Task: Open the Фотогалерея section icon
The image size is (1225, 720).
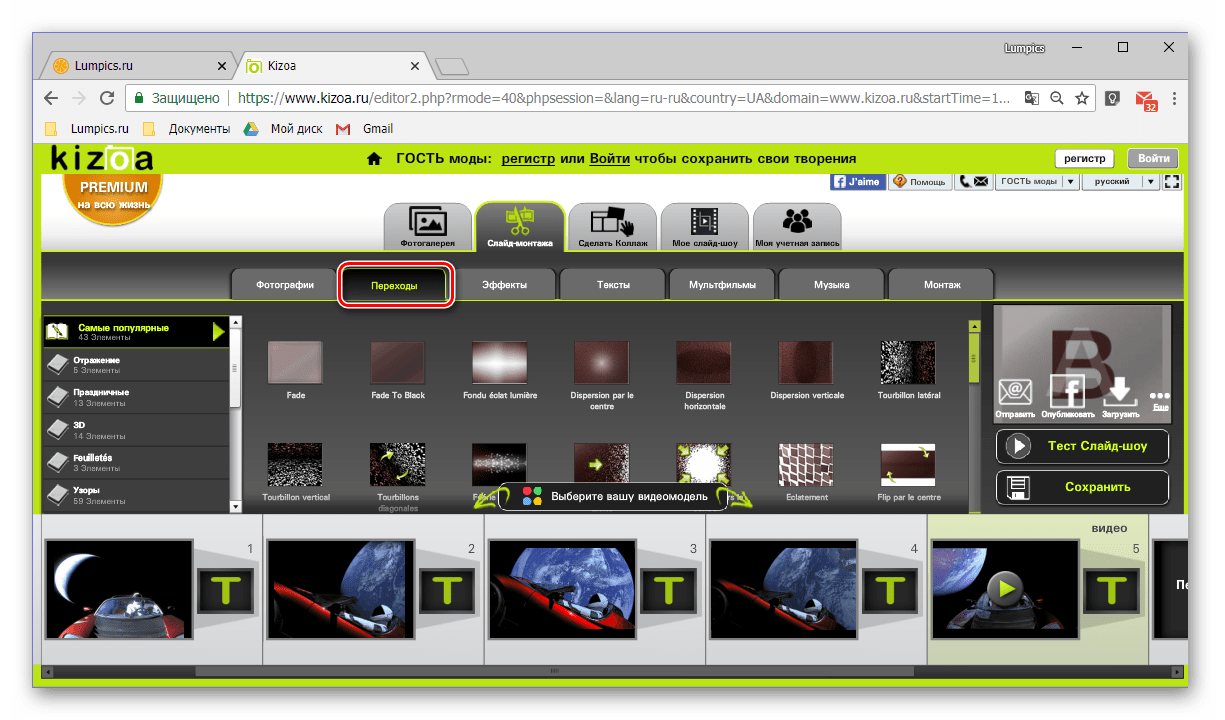Action: pos(427,221)
